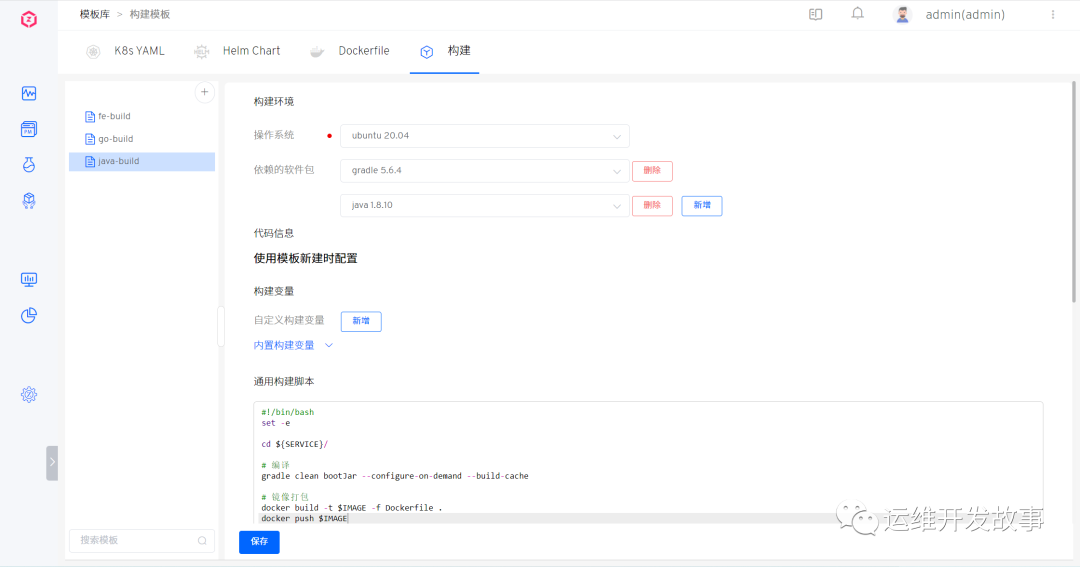Delete the gradle 5.6.4 package
1080x567 pixels.
tap(652, 171)
